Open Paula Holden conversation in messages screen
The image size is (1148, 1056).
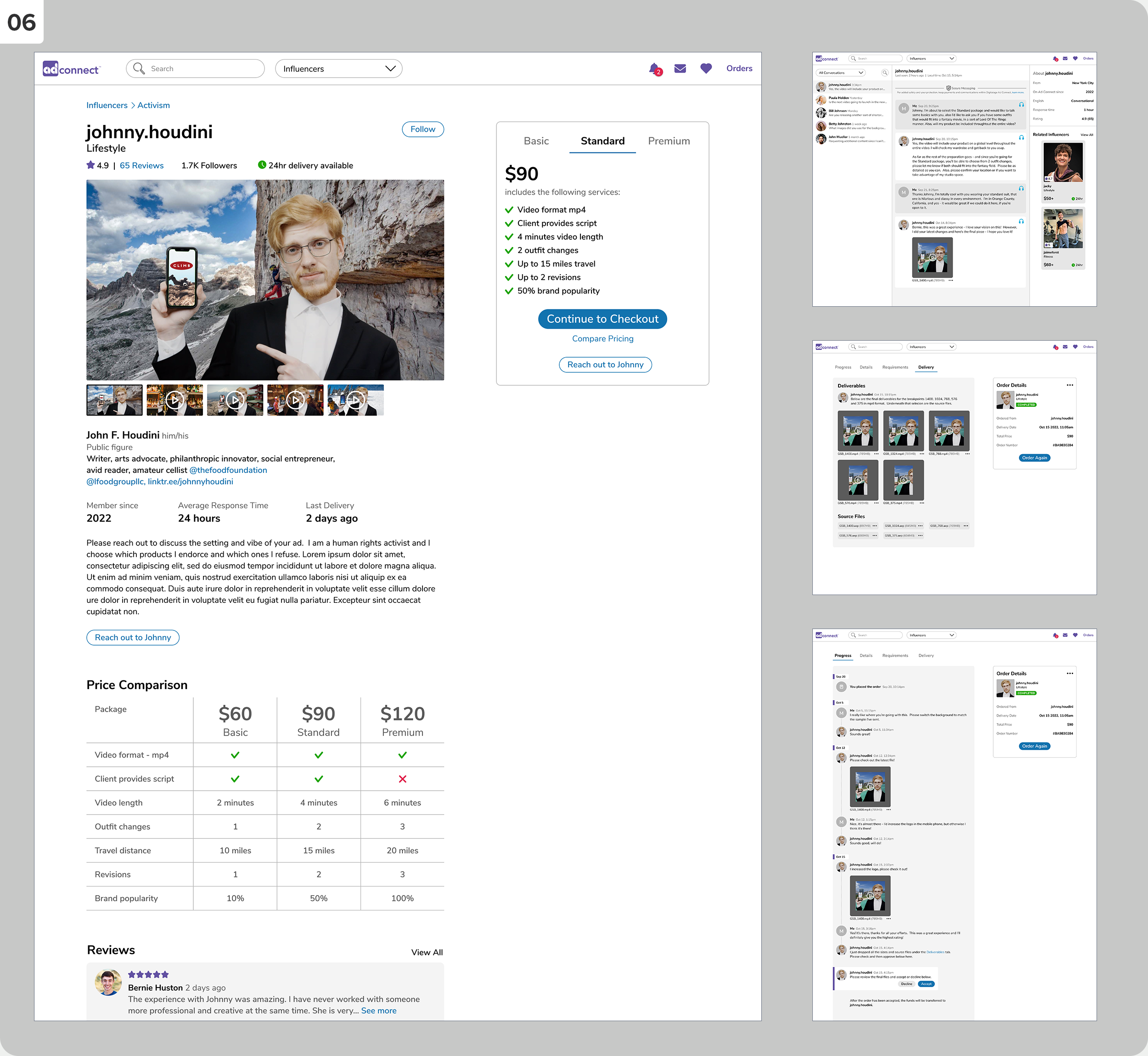pyautogui.click(x=852, y=100)
